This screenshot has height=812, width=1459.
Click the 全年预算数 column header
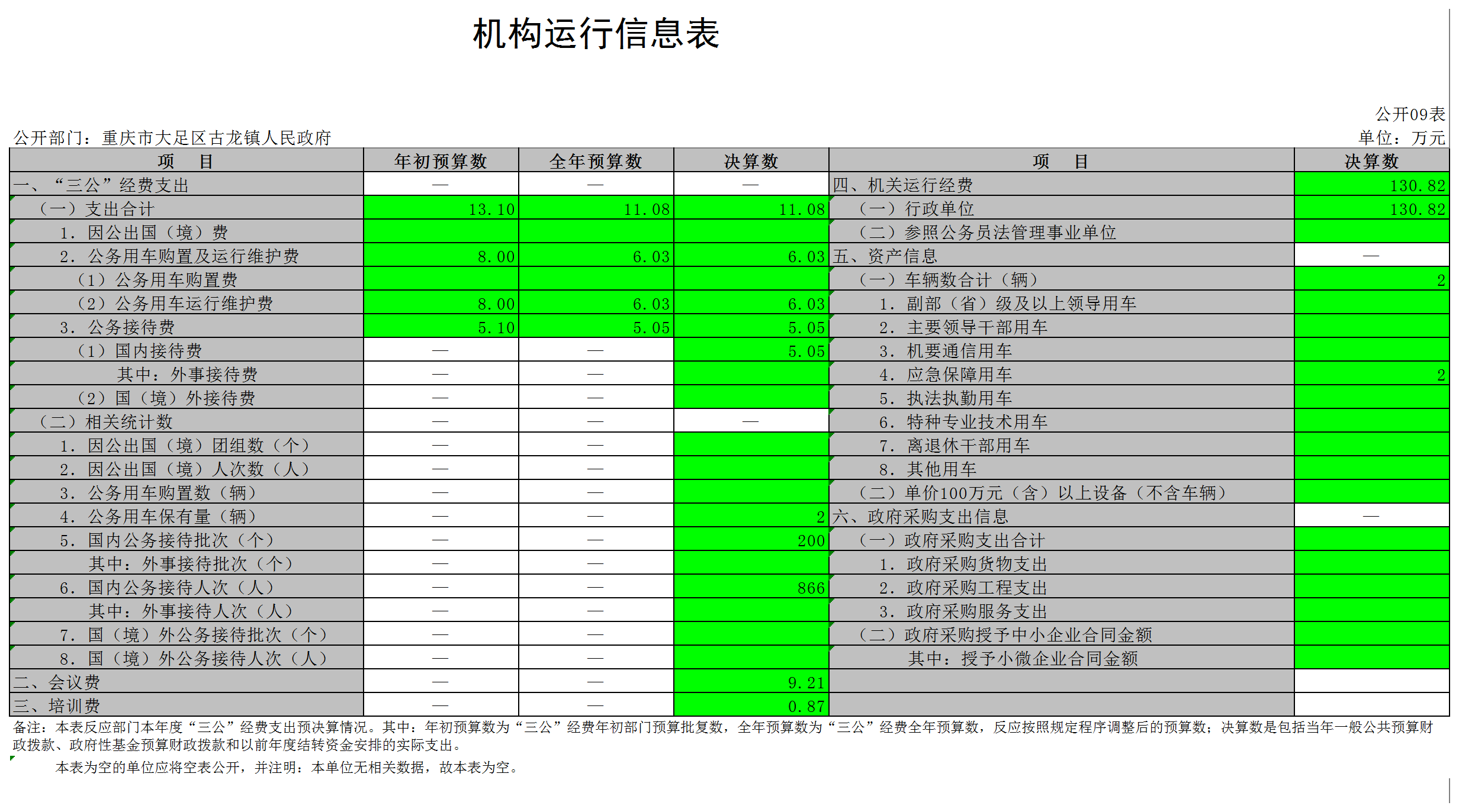596,161
